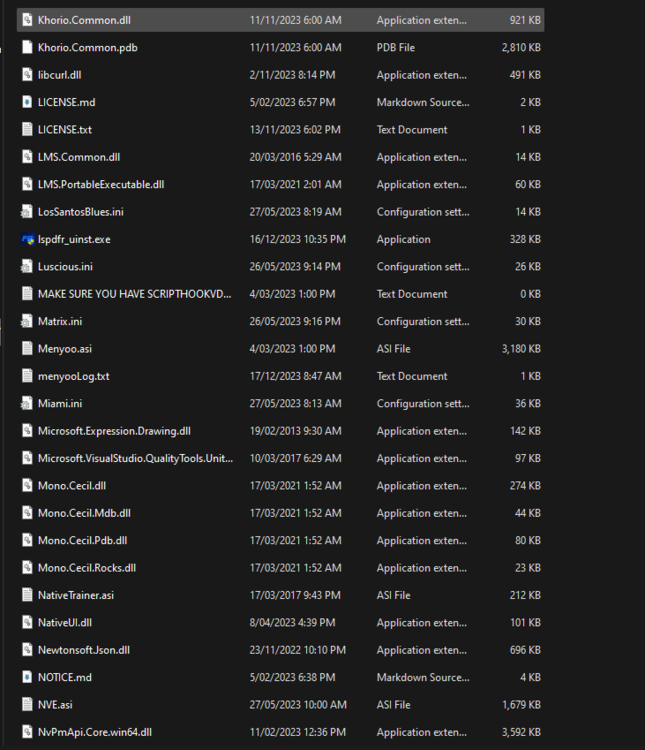Click the Microsoft.Expression.Drawing.dll file icon
Image resolution: width=645 pixels, height=750 pixels.
point(27,430)
